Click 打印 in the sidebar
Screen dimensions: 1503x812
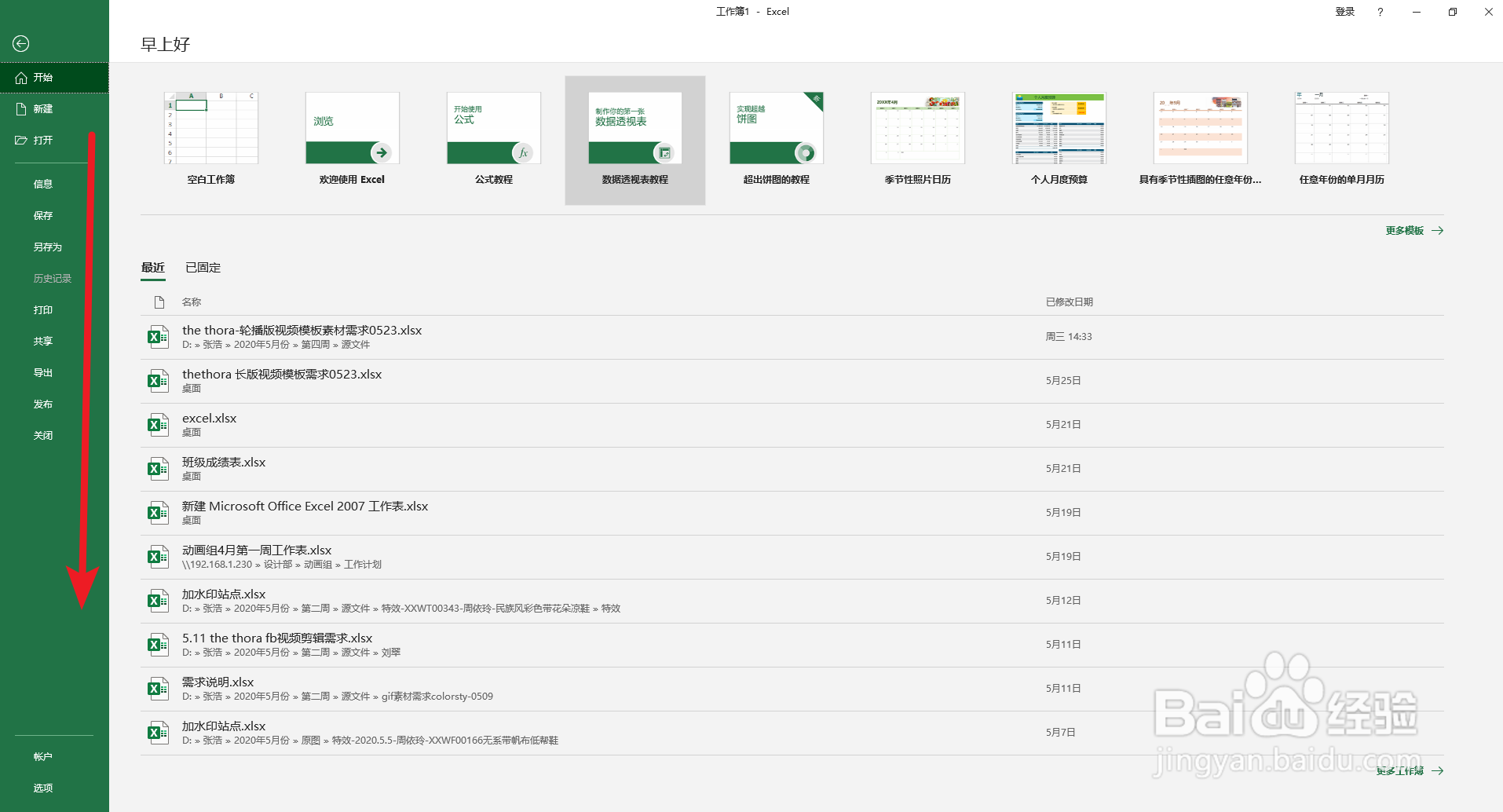coord(43,310)
